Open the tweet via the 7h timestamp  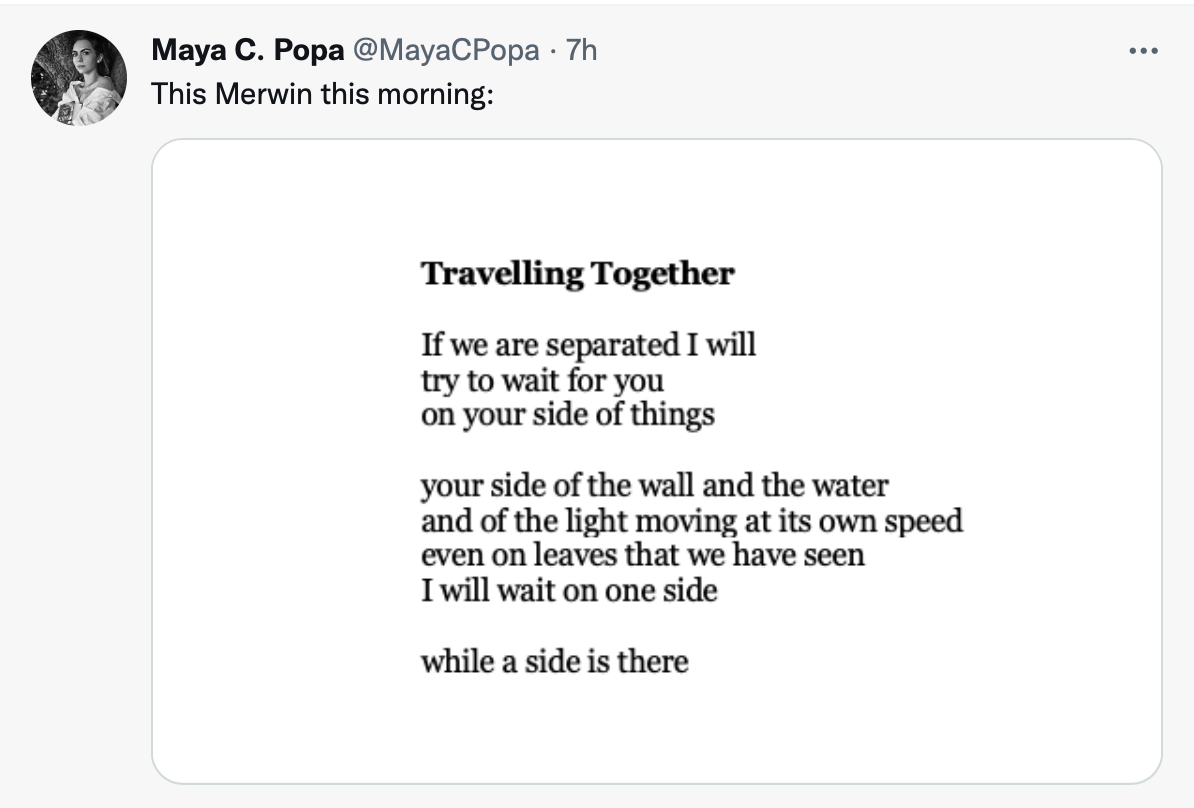[581, 50]
